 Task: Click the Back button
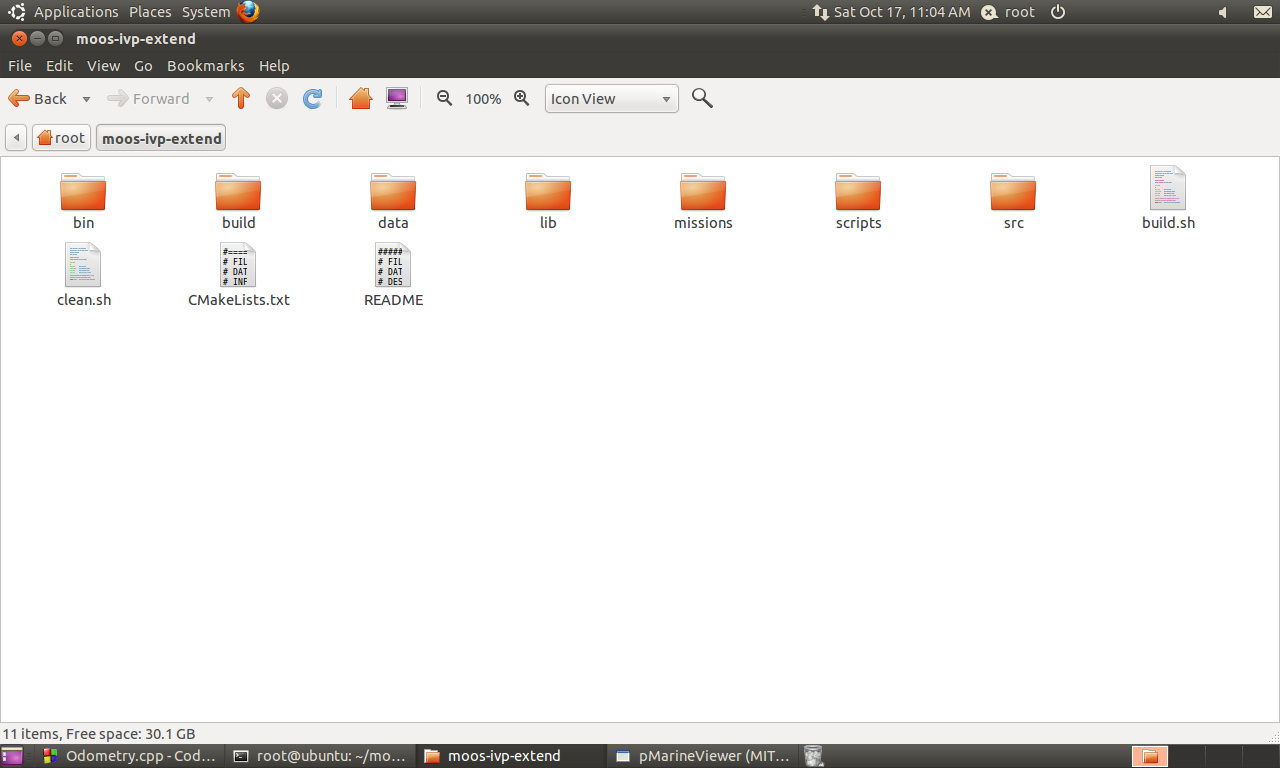point(38,99)
